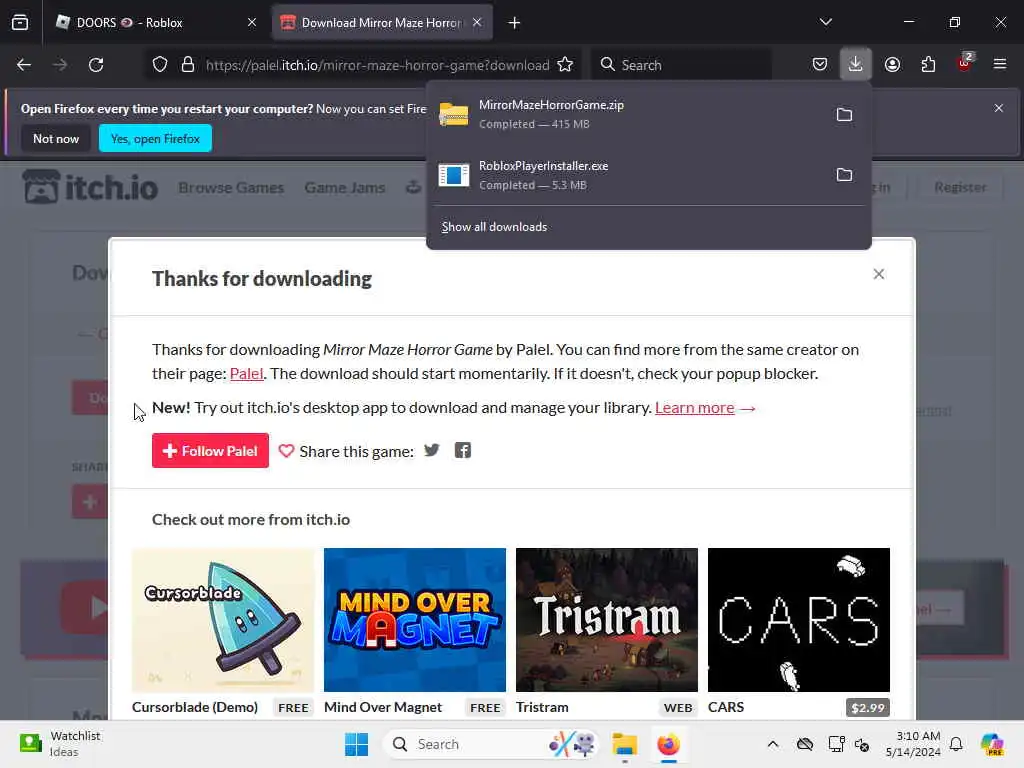Click the Follow Palel button
Screen dimensions: 1024x768
210,451
